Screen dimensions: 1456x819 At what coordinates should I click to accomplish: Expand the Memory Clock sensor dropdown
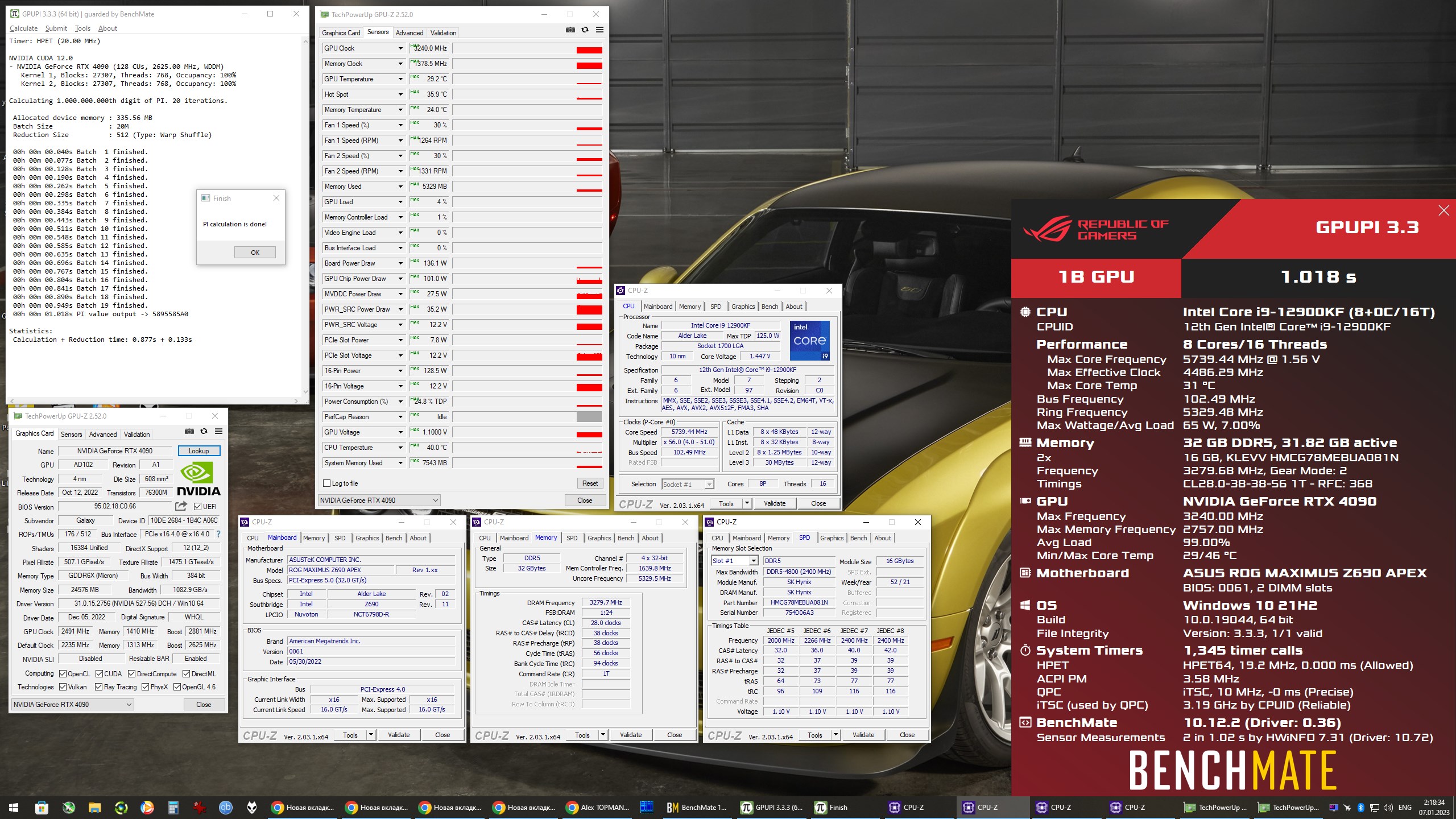pyautogui.click(x=400, y=64)
